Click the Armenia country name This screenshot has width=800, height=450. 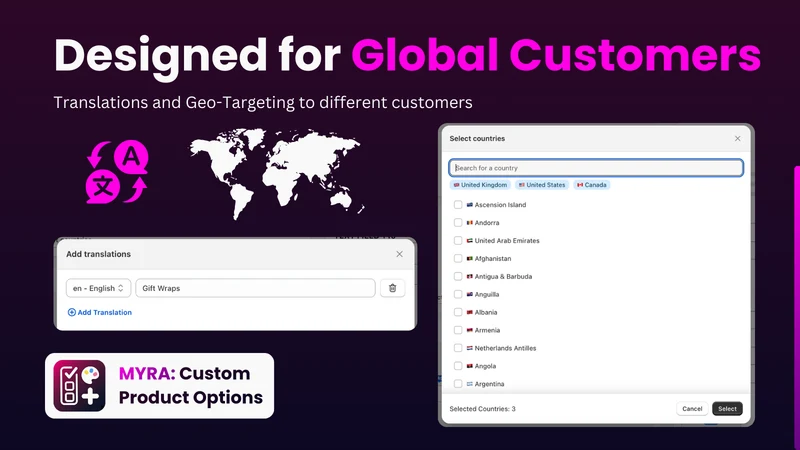point(487,330)
